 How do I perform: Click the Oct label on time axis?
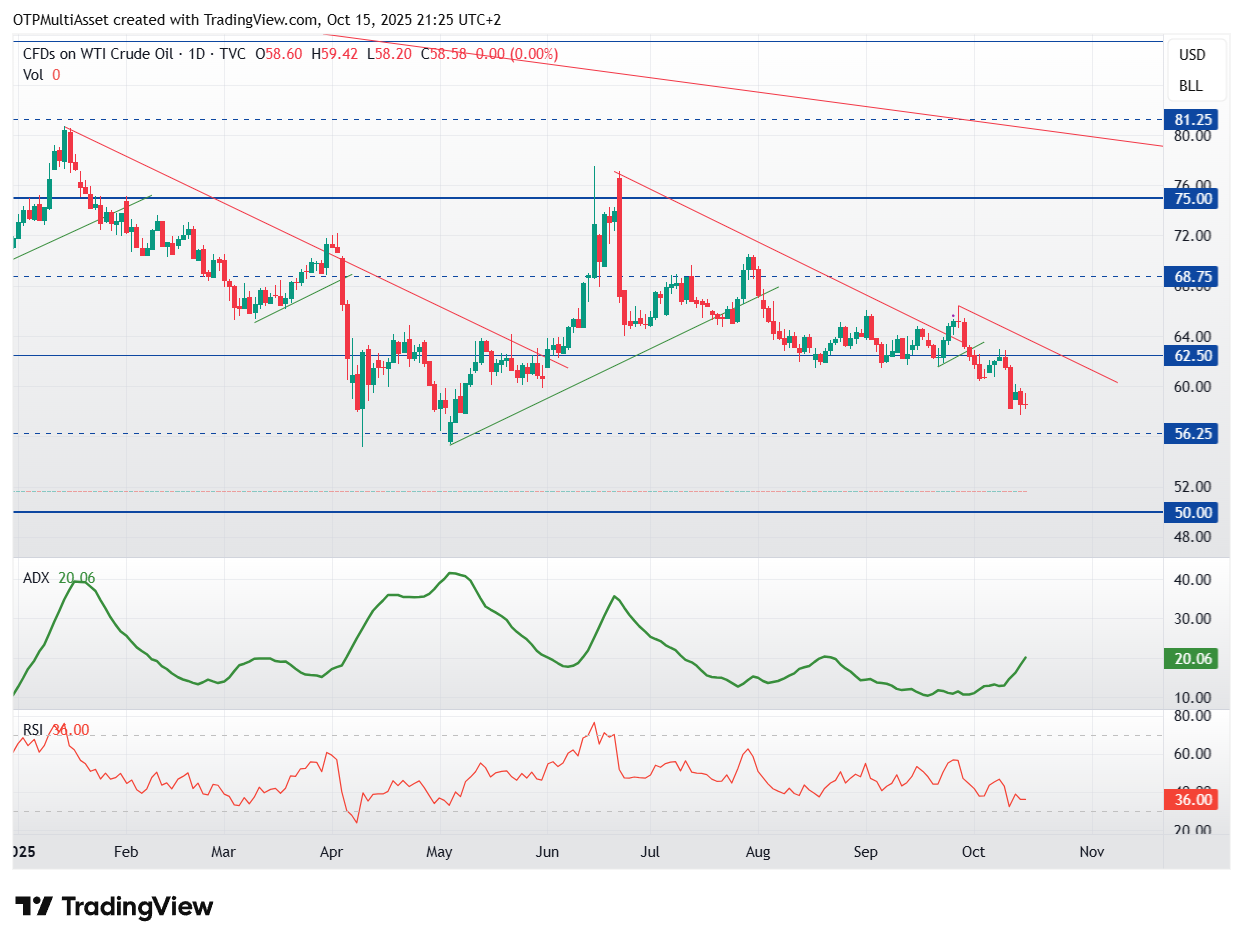(x=973, y=852)
